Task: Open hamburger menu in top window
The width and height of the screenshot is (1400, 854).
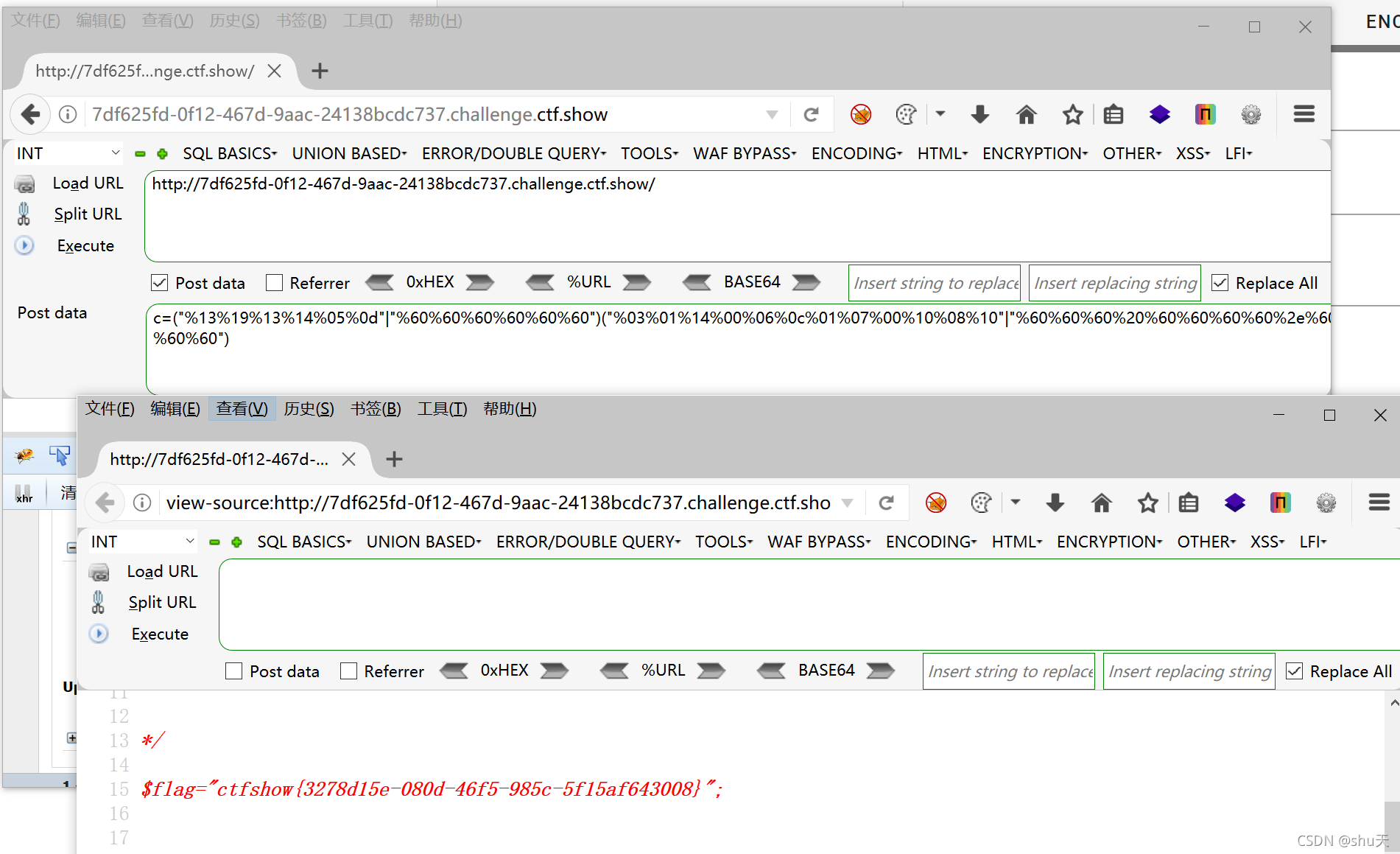Action: tap(1304, 114)
